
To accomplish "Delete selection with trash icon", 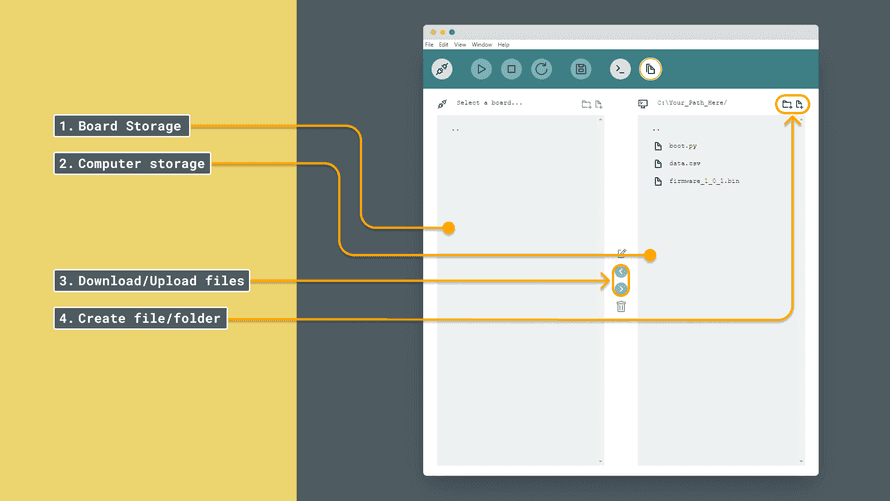I will tap(621, 306).
